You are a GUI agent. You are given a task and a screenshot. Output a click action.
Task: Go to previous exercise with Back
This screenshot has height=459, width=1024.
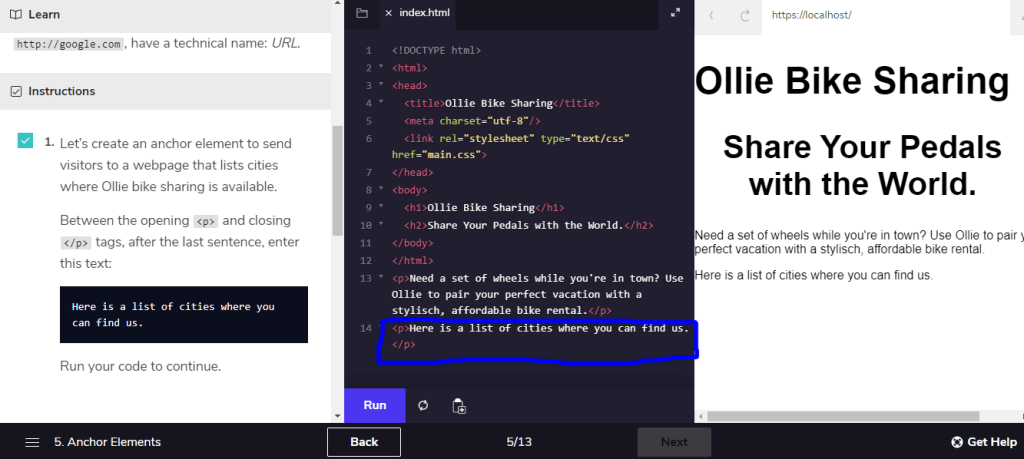pyautogui.click(x=364, y=442)
